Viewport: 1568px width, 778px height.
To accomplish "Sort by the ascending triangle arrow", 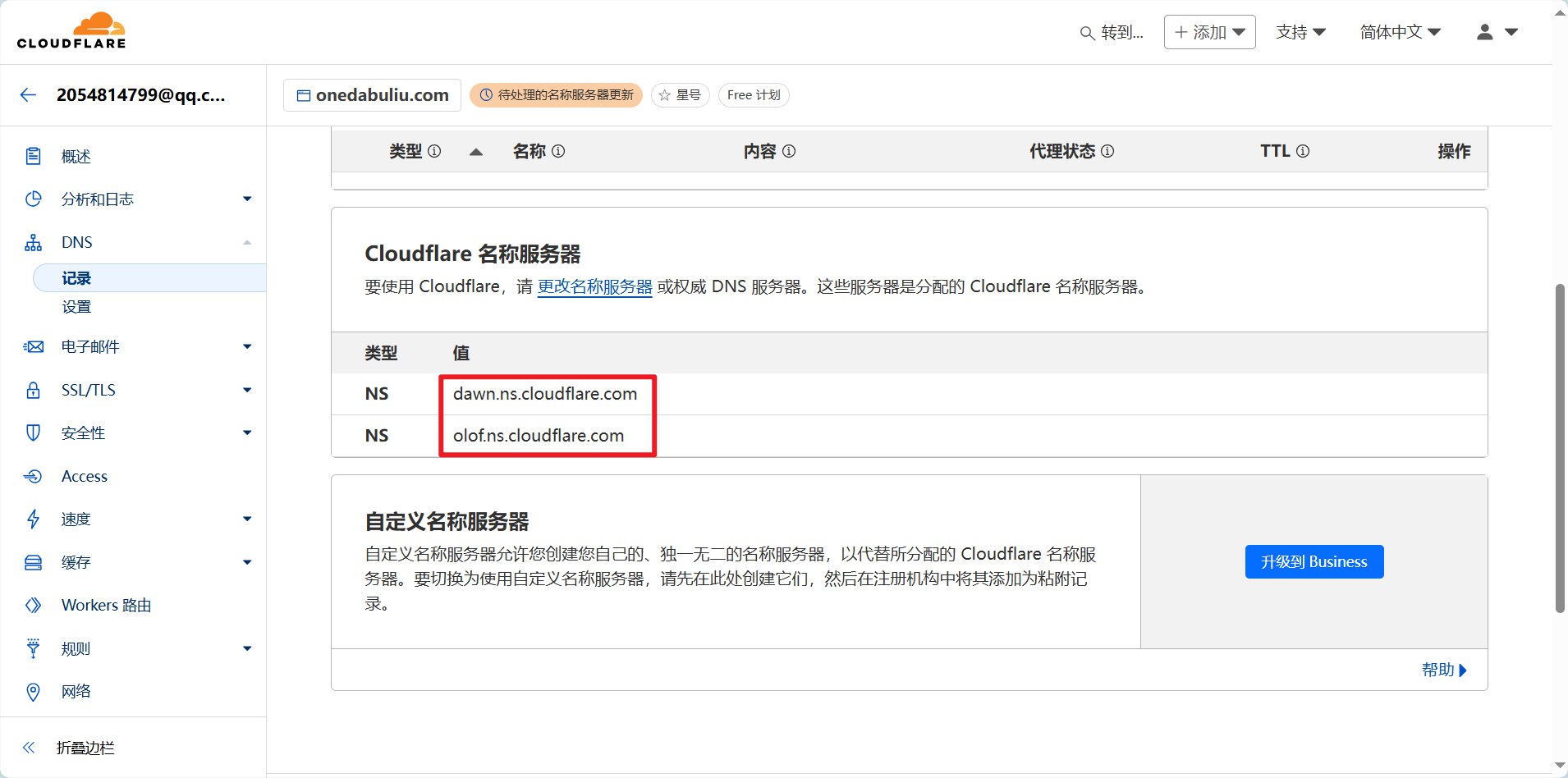I will pos(475,152).
